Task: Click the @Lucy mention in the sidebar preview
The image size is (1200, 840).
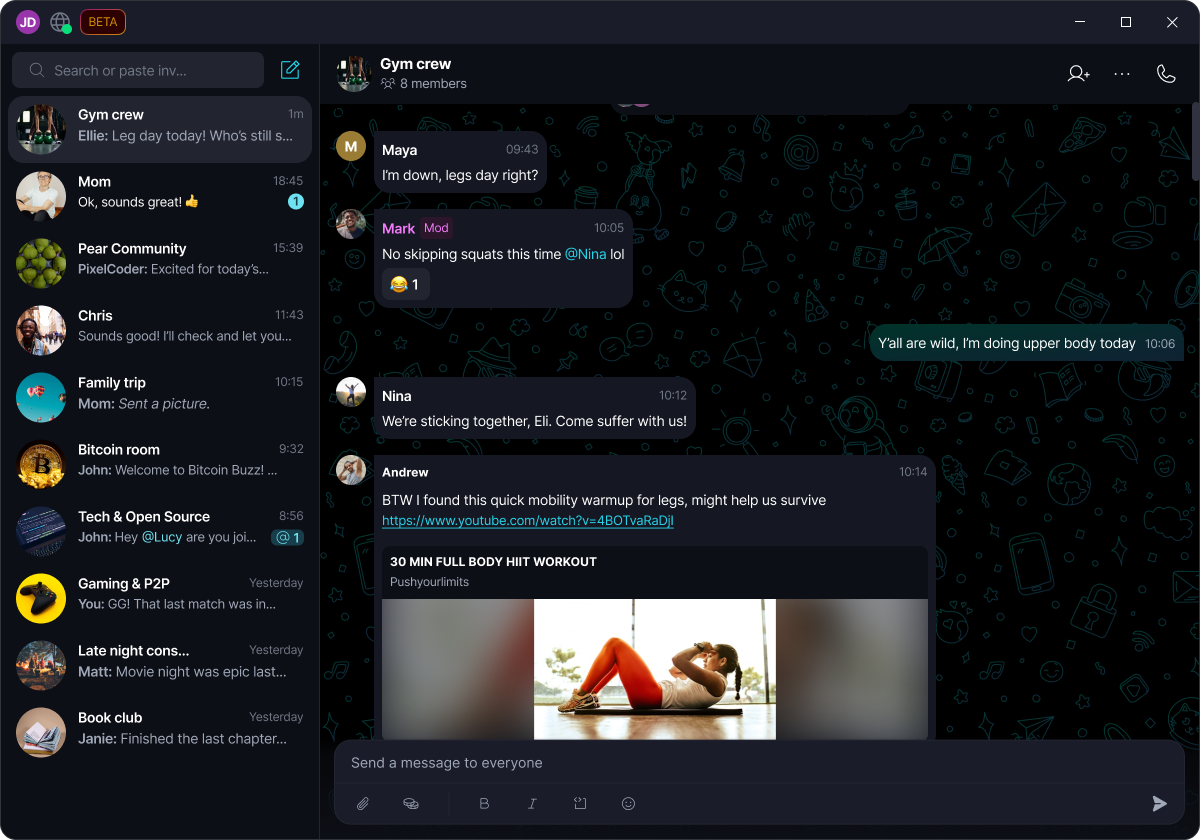Action: [x=161, y=537]
